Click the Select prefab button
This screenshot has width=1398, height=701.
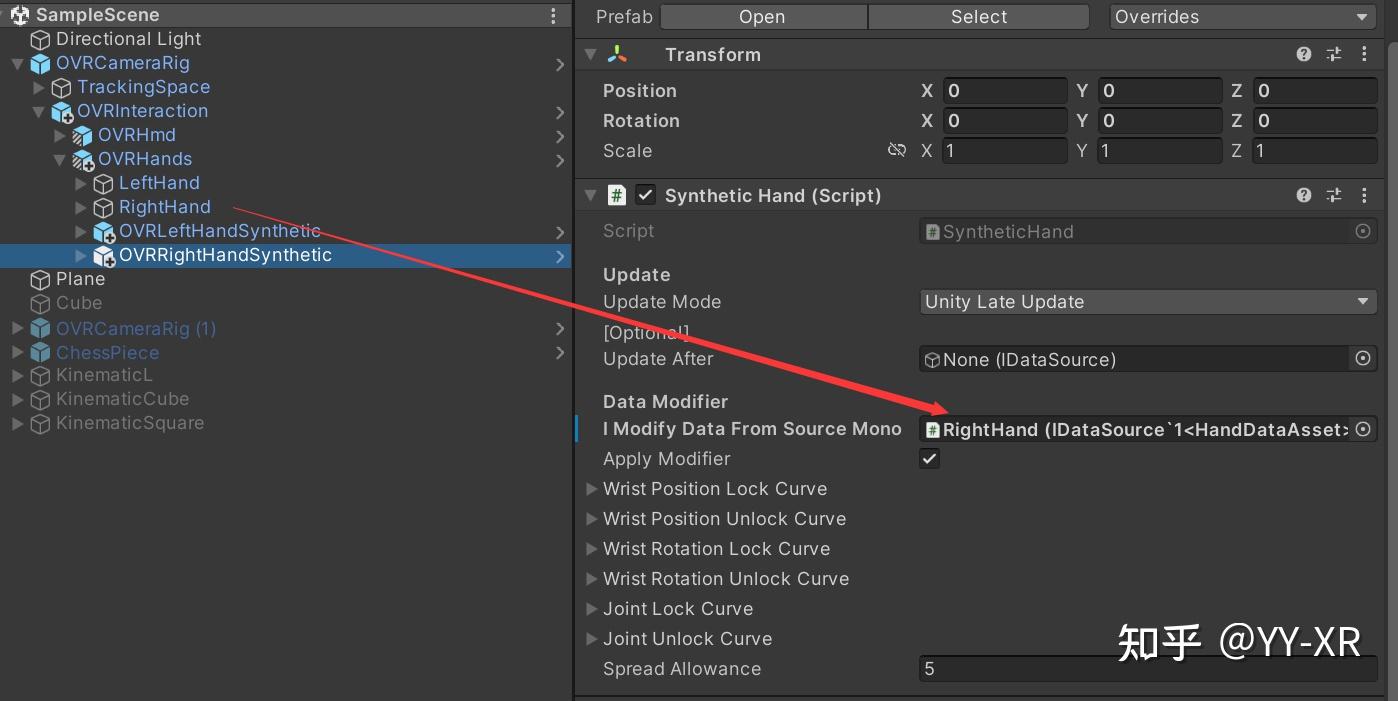(x=977, y=16)
